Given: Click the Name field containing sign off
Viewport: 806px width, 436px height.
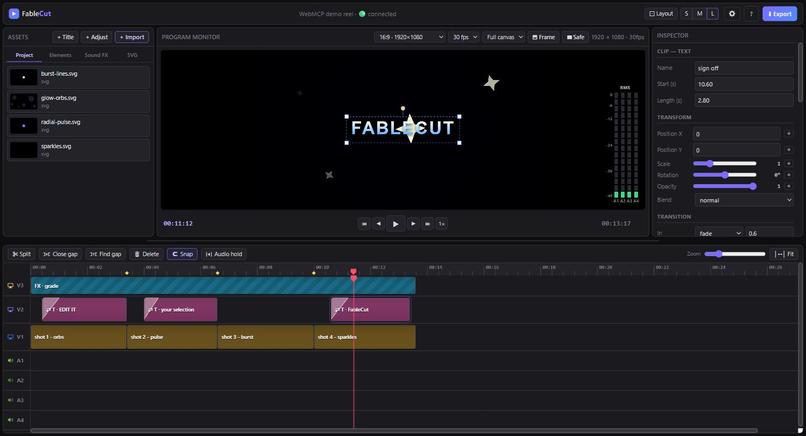Looking at the screenshot, I should coord(744,68).
